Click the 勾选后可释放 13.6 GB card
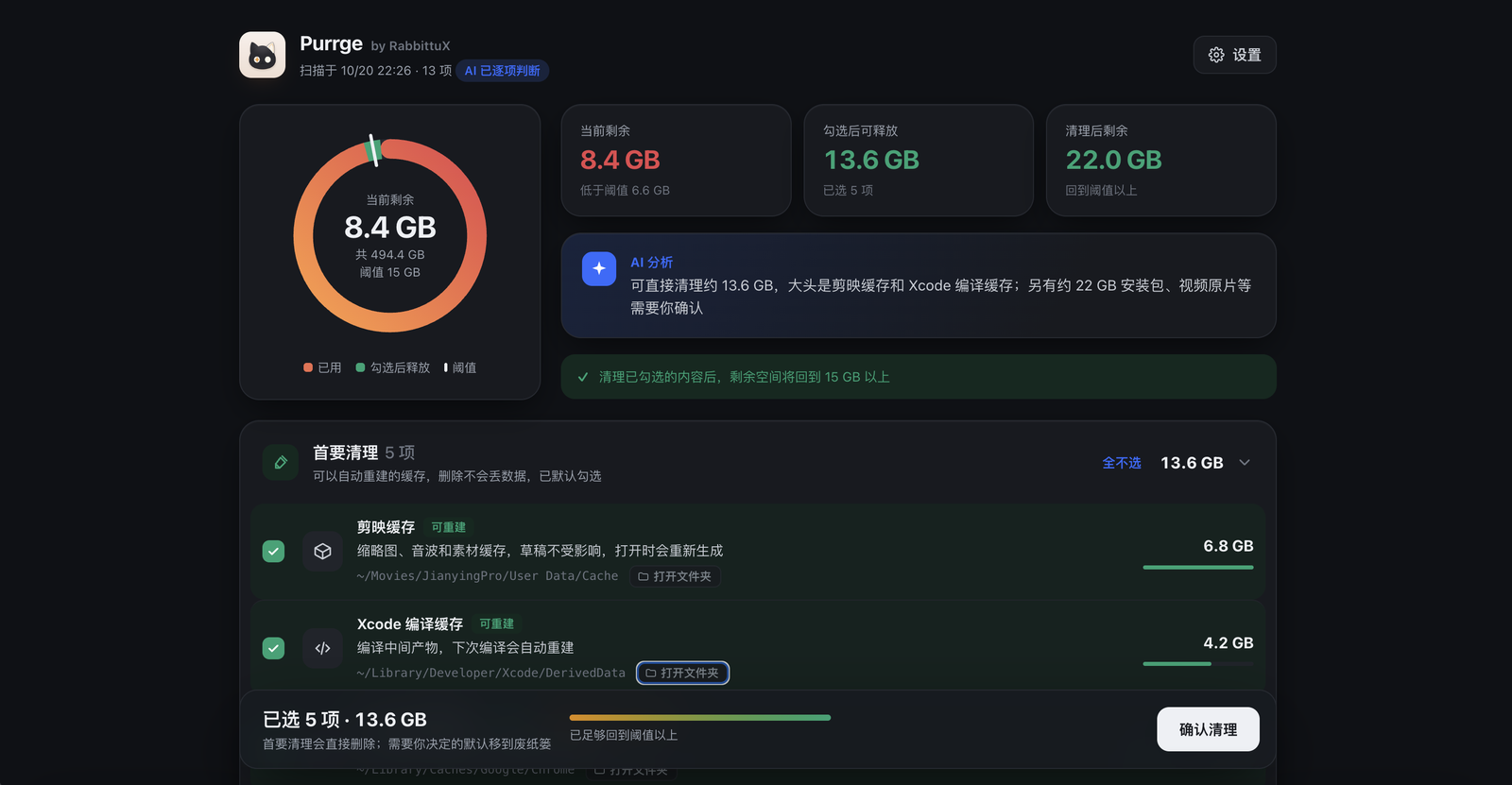 pyautogui.click(x=919, y=161)
